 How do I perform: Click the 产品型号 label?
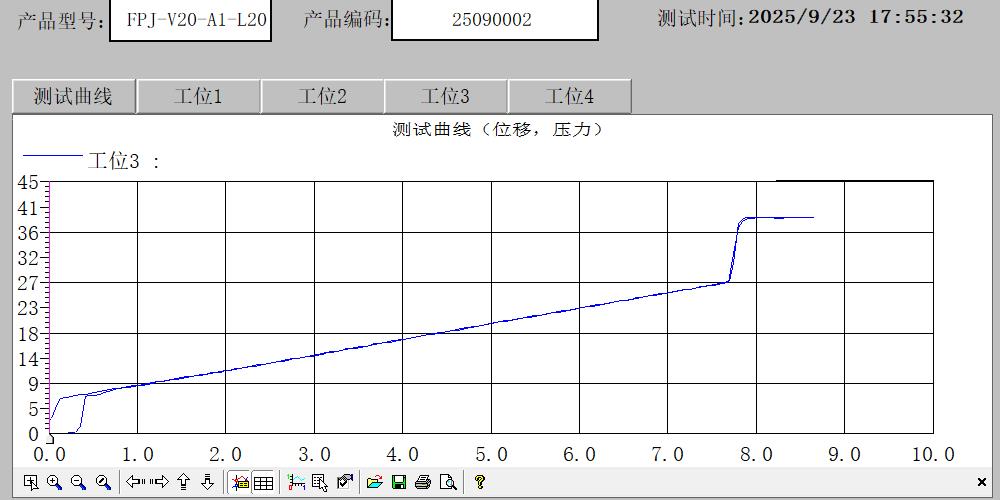[61, 20]
